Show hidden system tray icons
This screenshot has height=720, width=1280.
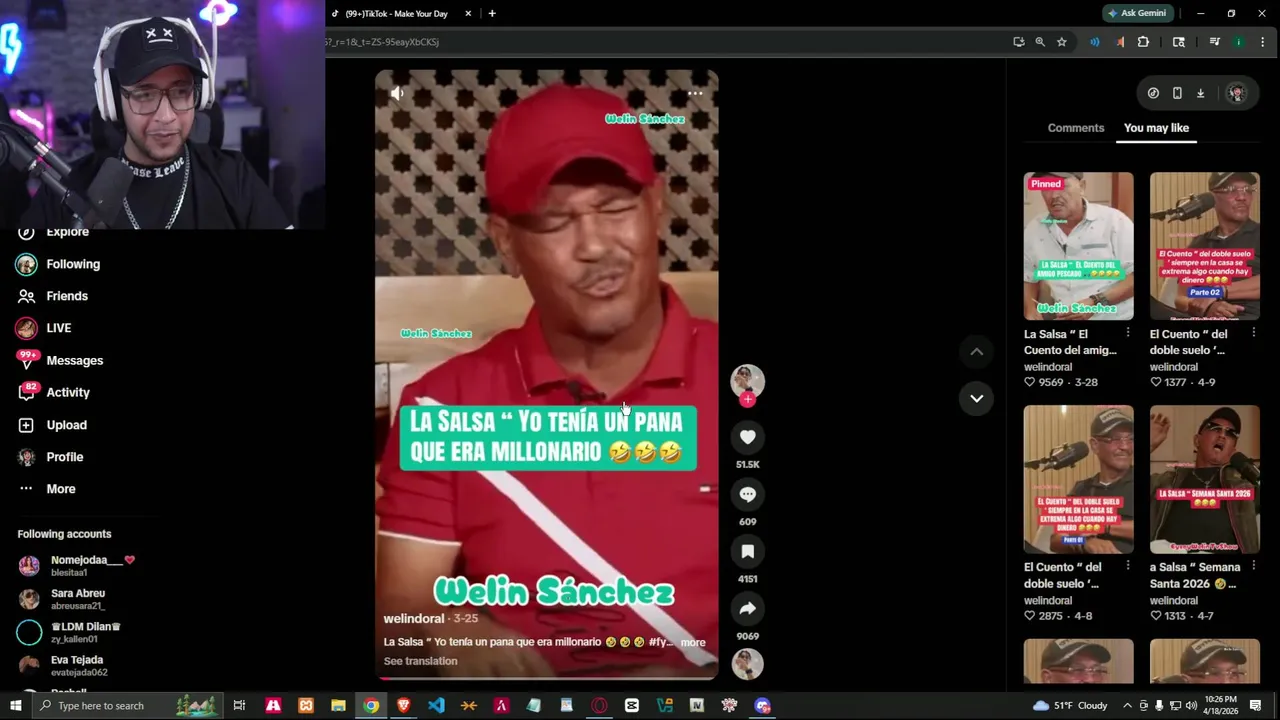click(x=1127, y=706)
